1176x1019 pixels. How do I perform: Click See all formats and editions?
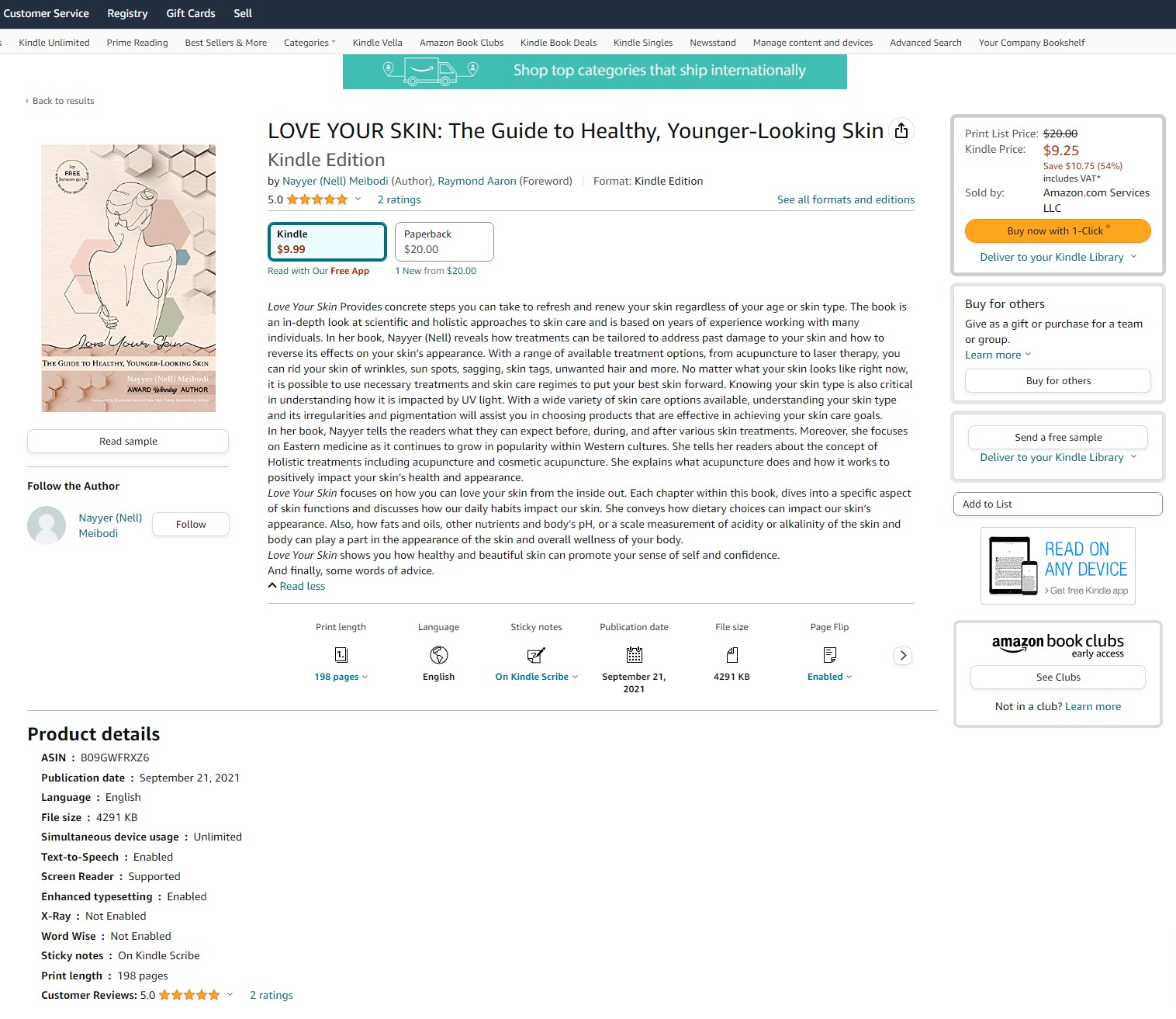(x=846, y=199)
